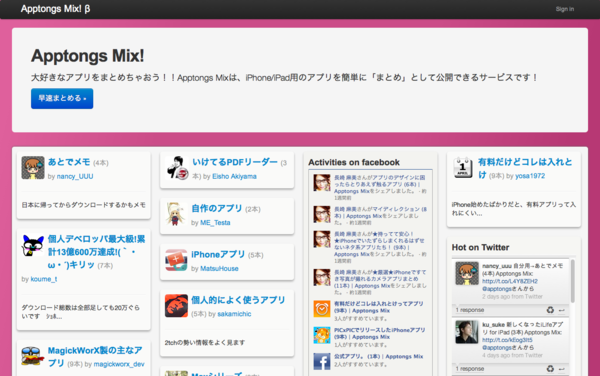Click ME_Testa anime girl avatar
This screenshot has width=600, height=376.
[176, 214]
